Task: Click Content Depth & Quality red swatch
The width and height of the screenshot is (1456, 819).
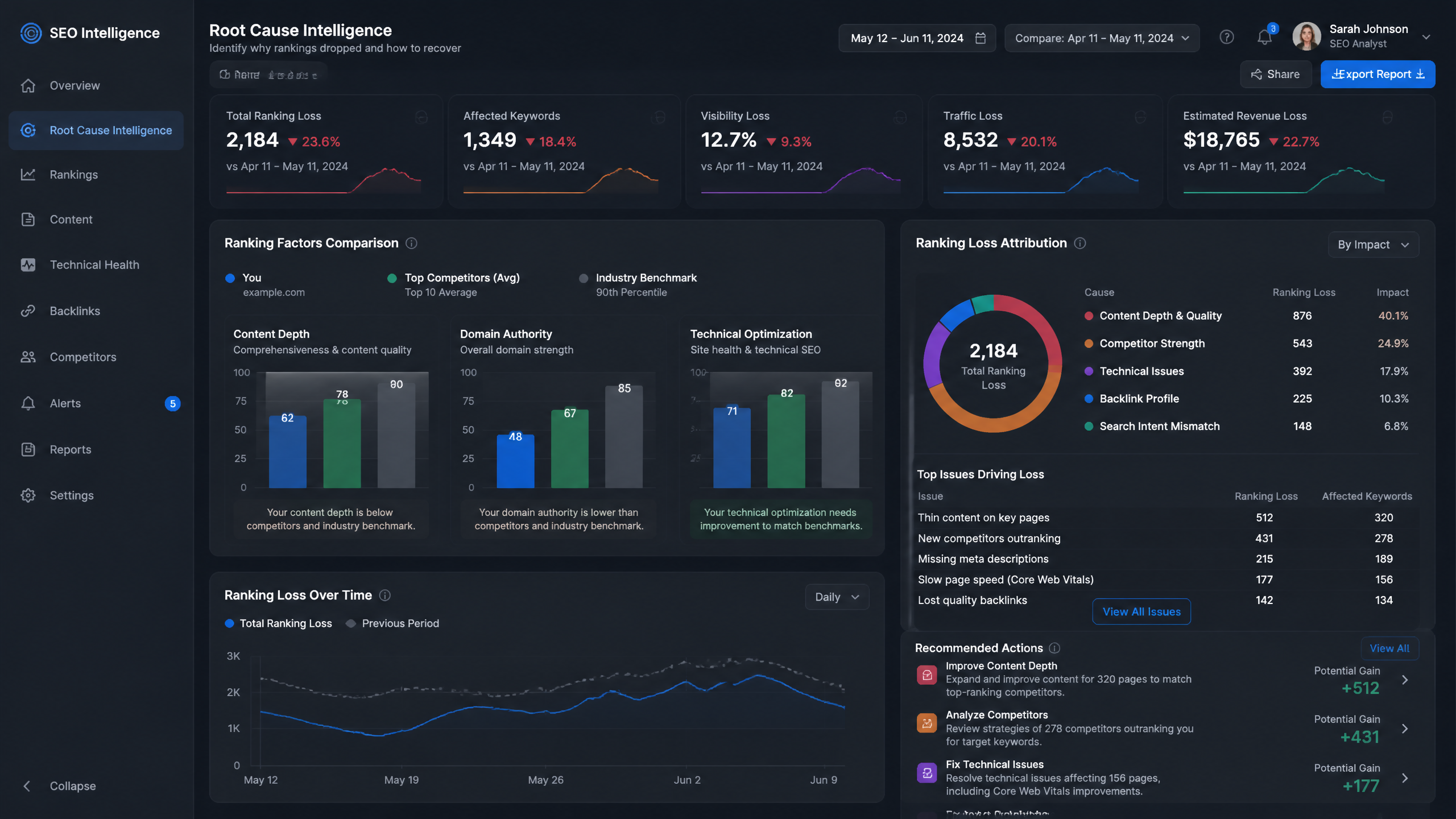Action: pos(1089,316)
